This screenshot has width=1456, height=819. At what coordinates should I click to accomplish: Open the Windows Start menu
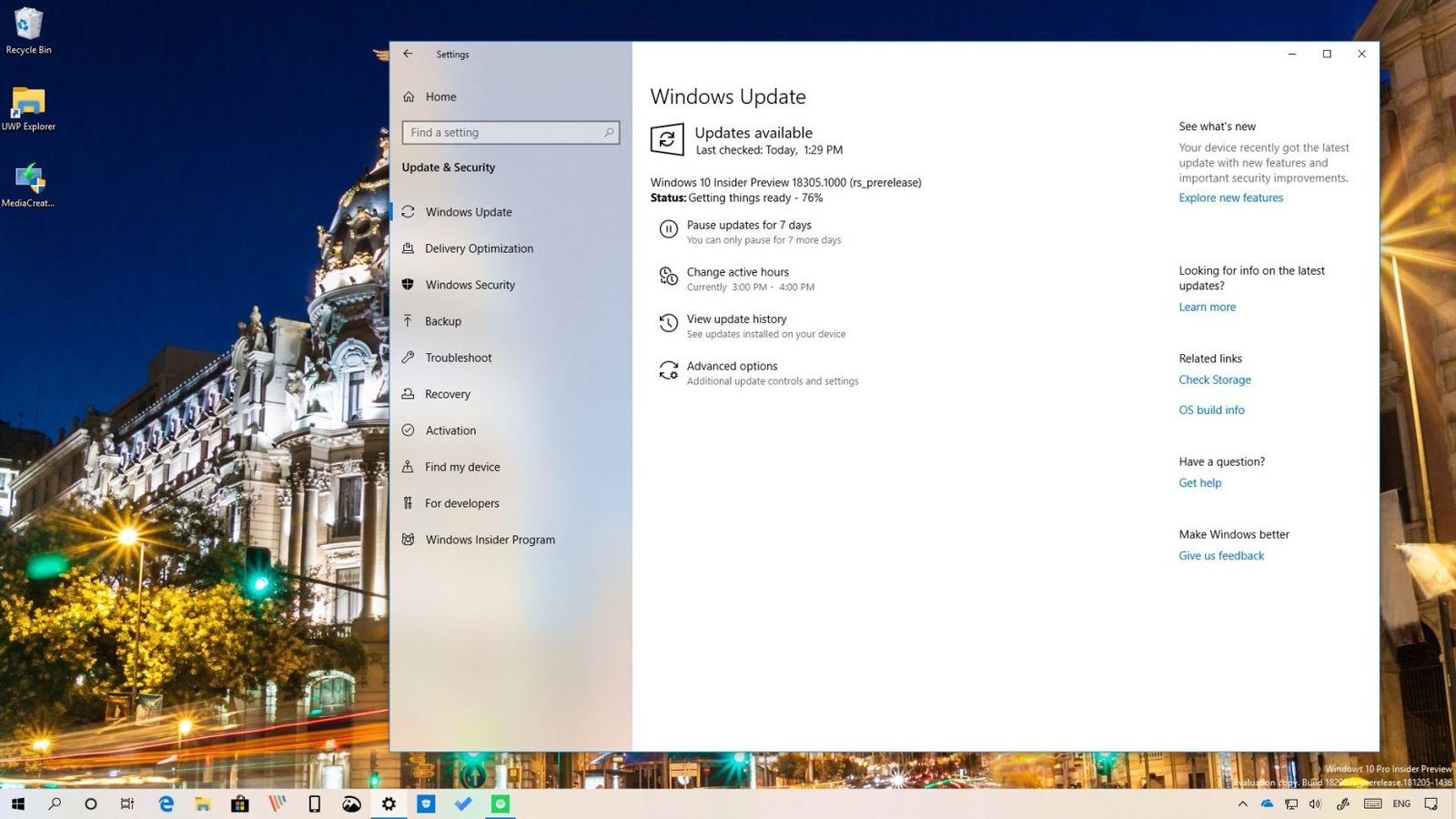pyautogui.click(x=17, y=804)
